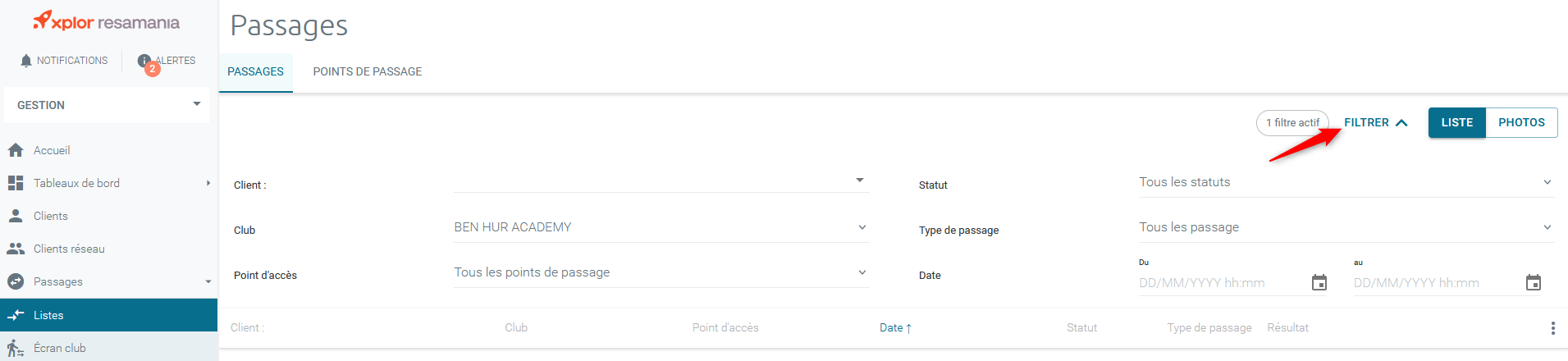Switch to the LISTE view

pos(1456,122)
